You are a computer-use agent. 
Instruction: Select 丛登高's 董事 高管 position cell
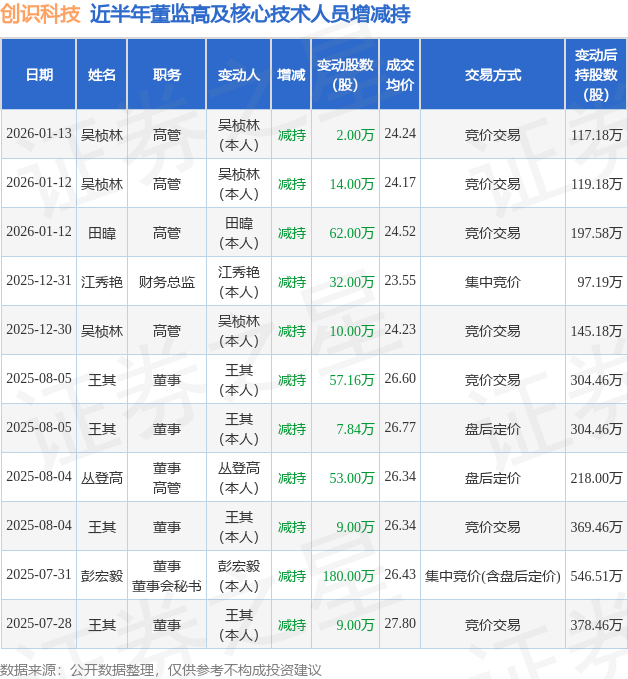(x=167, y=478)
